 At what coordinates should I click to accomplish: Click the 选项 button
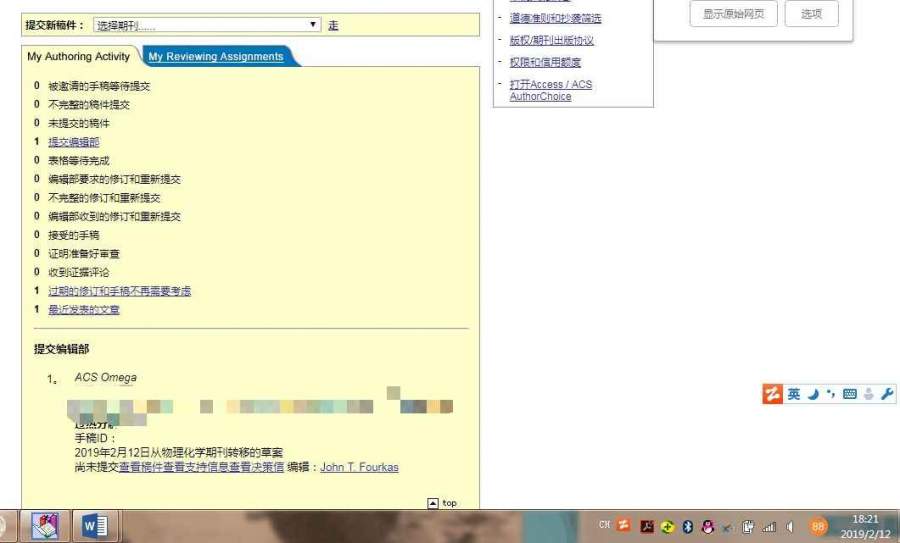point(812,13)
